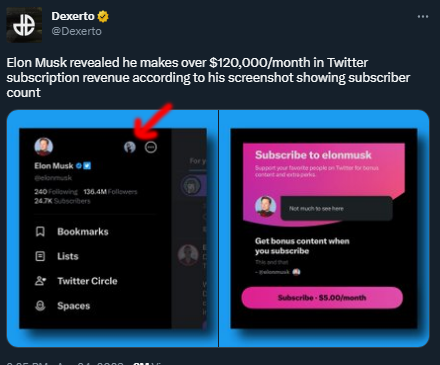Open the Twitter Circle menu item
Screen dimensions: 440x365
87,281
